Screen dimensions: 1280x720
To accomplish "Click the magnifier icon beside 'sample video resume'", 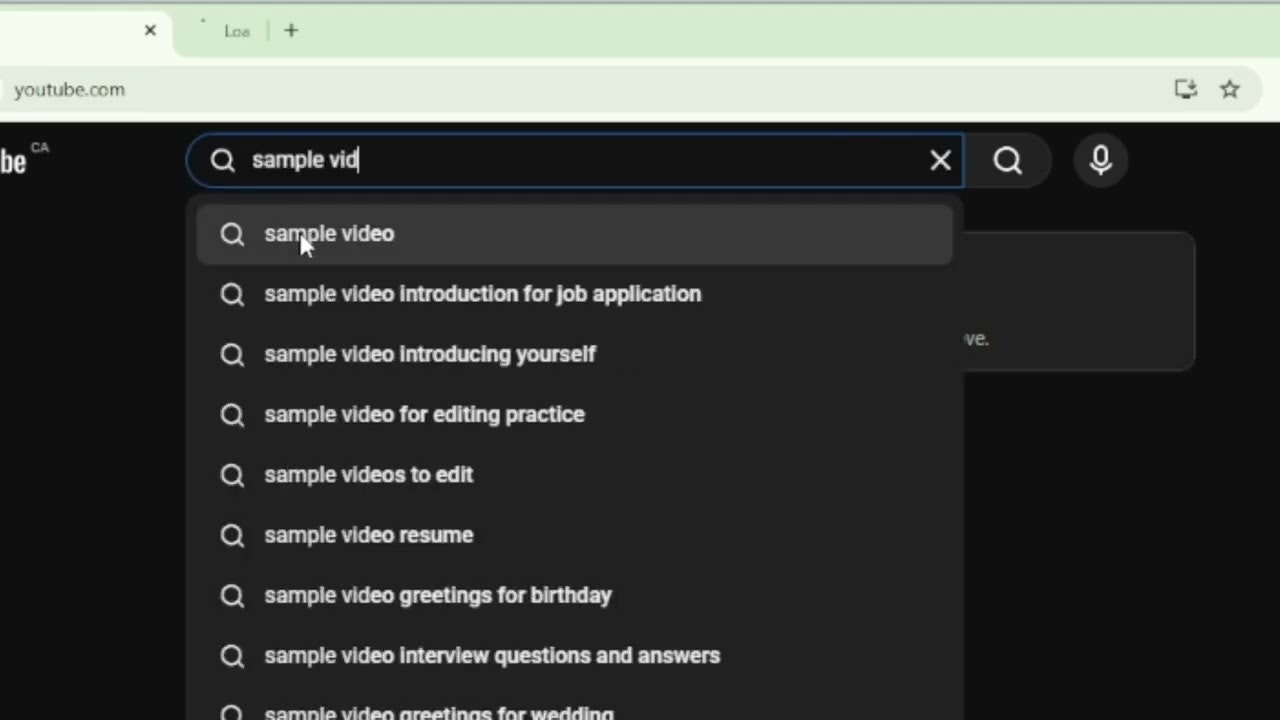I will click(x=232, y=535).
